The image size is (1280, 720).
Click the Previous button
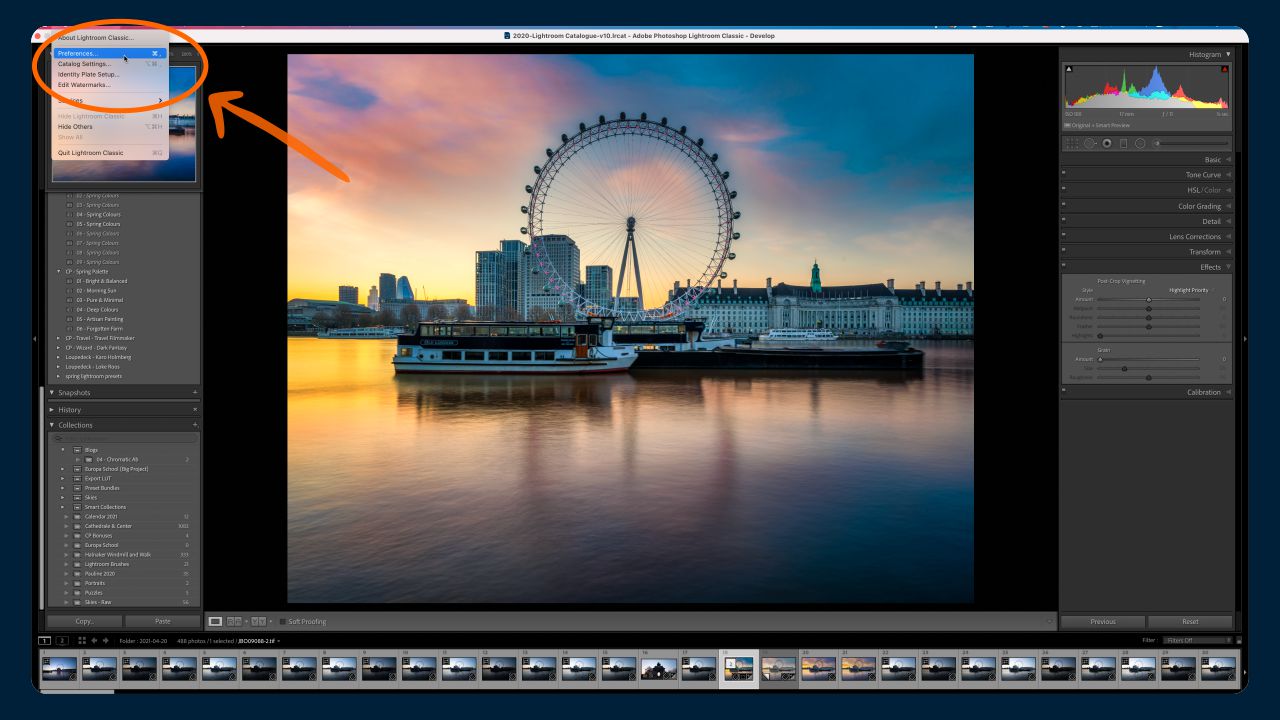coord(1103,621)
